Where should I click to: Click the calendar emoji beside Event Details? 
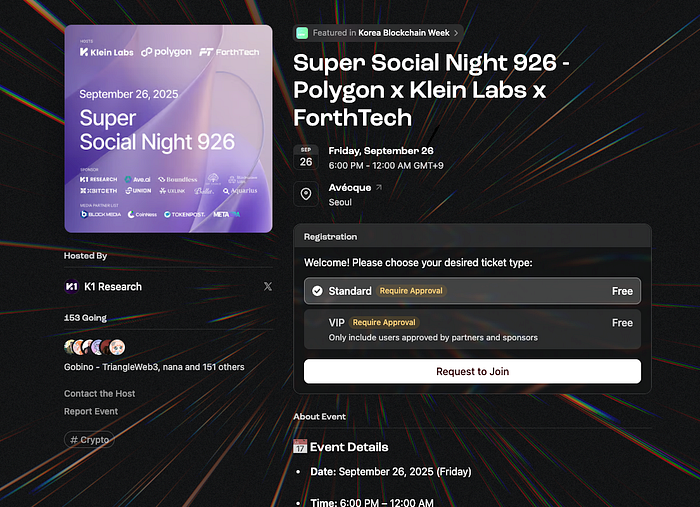point(300,447)
